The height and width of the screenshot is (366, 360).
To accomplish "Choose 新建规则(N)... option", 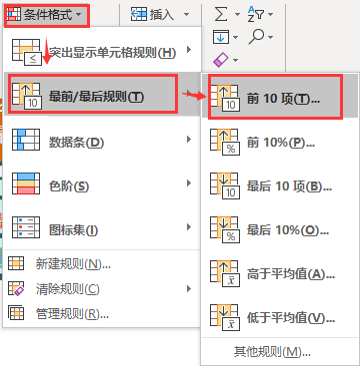I will [102, 264].
